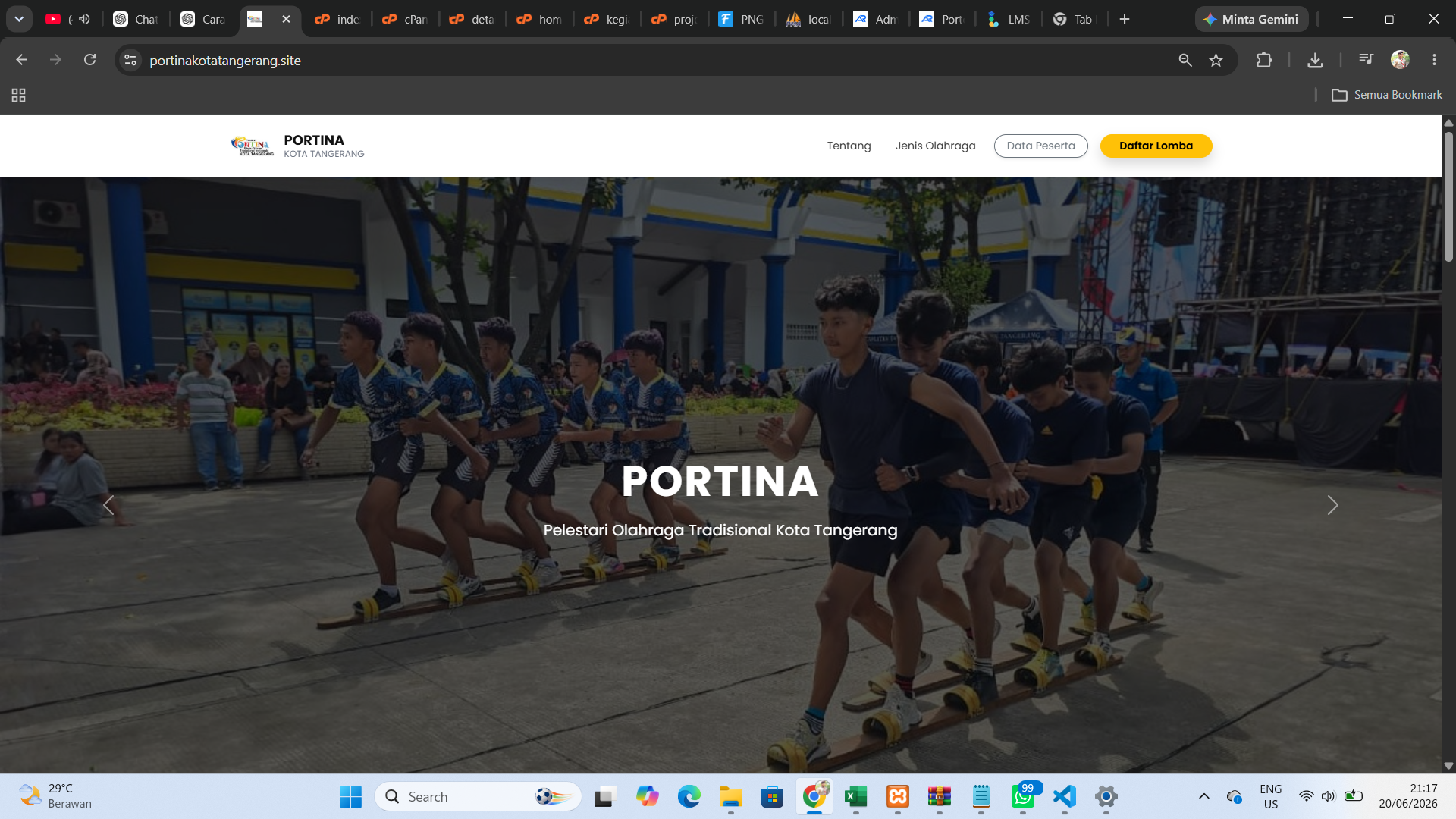Click the Data Peserta button

[x=1040, y=146]
